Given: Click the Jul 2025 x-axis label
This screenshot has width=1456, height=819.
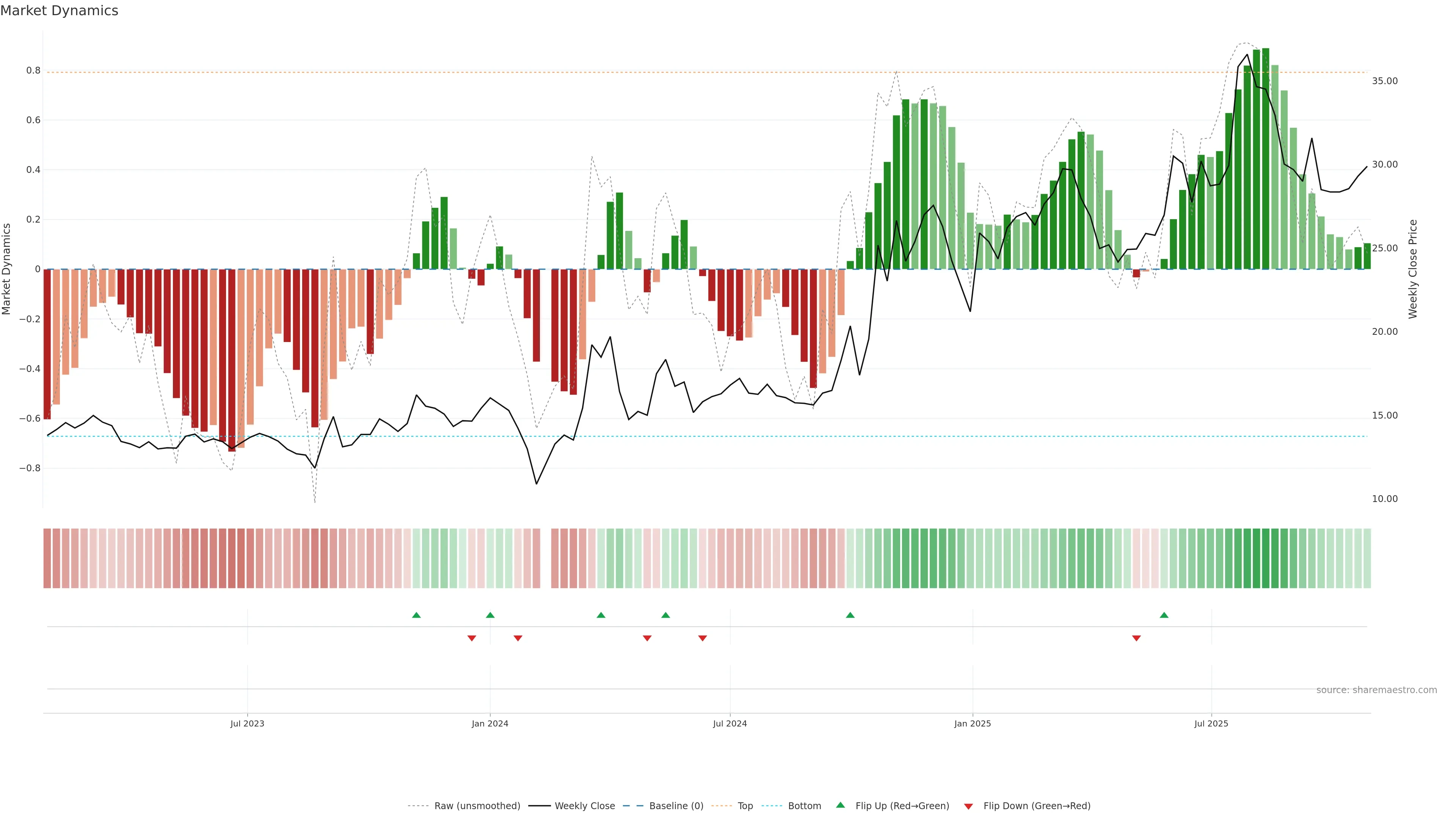Looking at the screenshot, I should point(1211,723).
